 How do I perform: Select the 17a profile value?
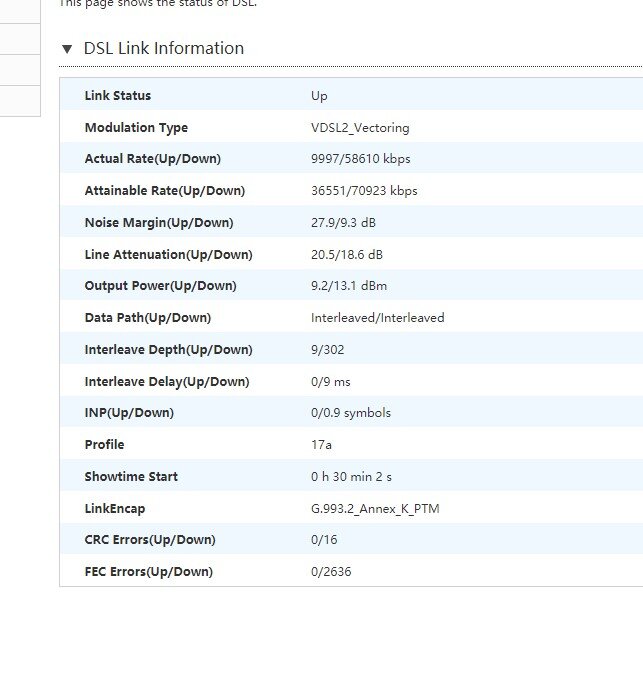[x=321, y=445]
